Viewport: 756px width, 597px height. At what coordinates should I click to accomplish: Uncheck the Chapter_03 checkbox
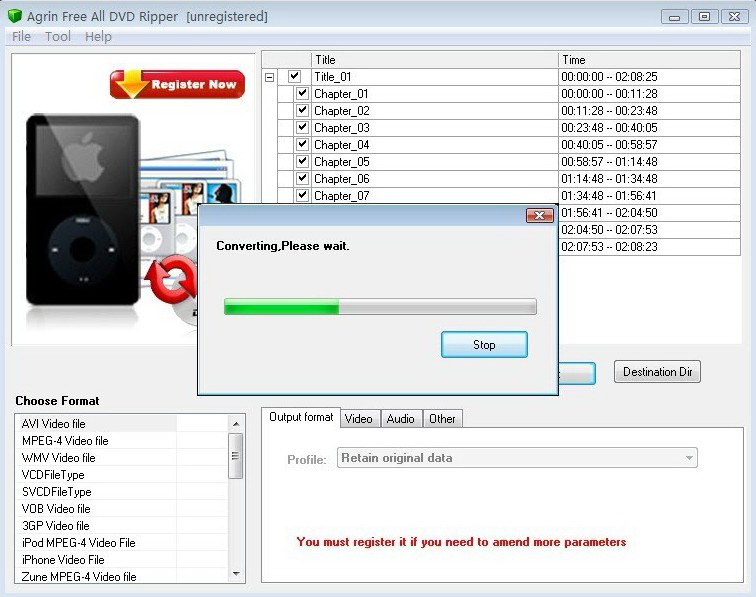302,127
